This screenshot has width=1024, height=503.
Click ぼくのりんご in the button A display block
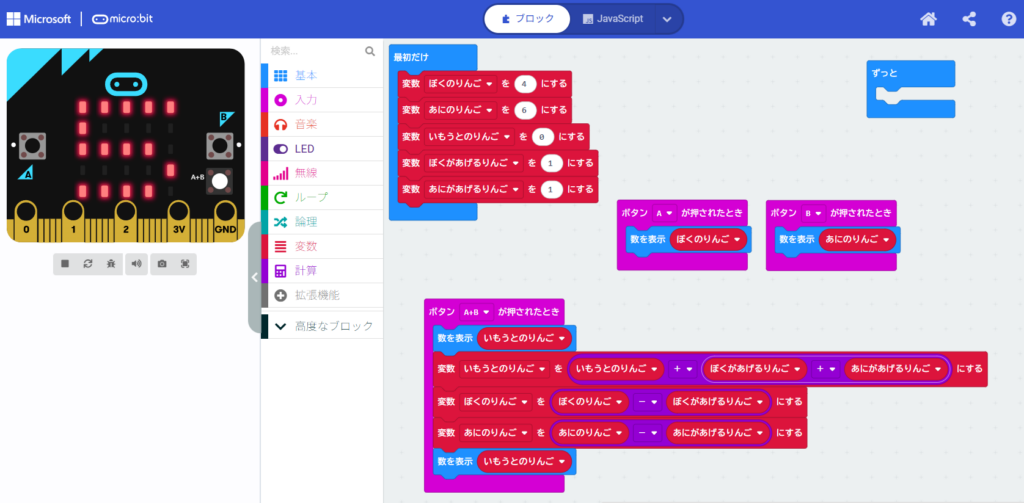(x=707, y=240)
